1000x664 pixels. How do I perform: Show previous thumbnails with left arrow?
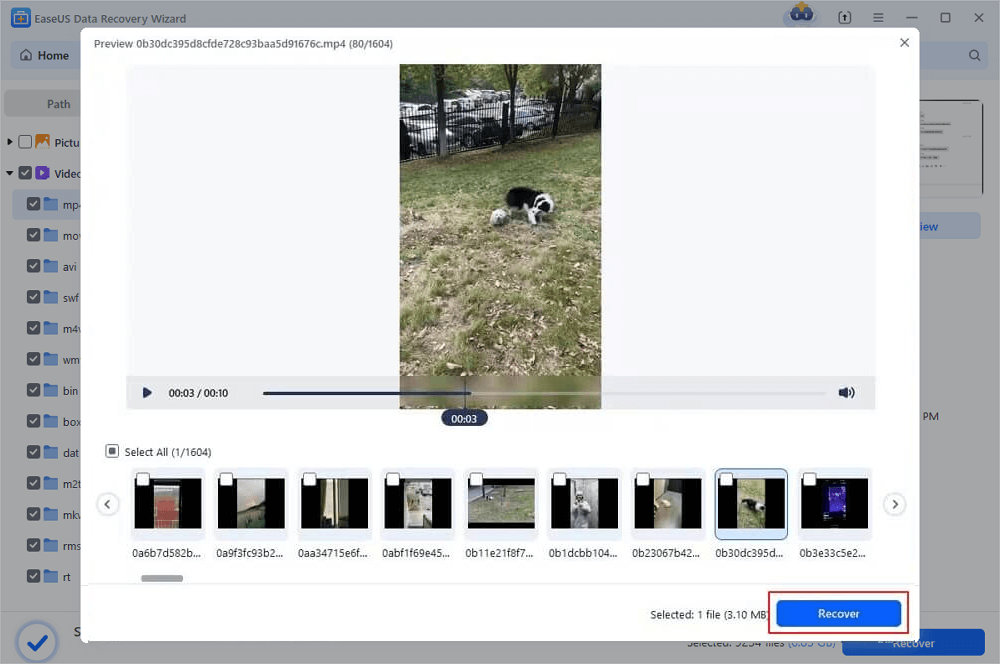click(x=108, y=505)
